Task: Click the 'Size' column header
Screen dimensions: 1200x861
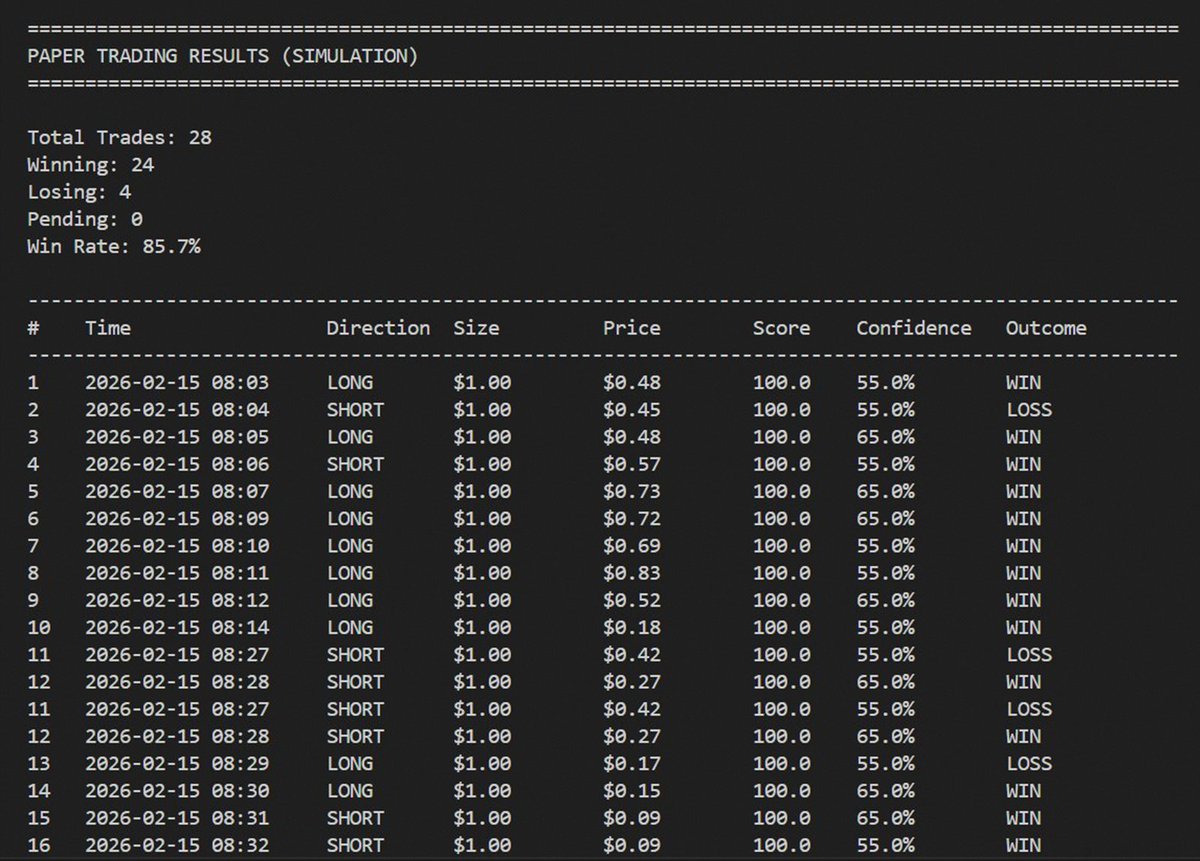Action: pos(476,328)
